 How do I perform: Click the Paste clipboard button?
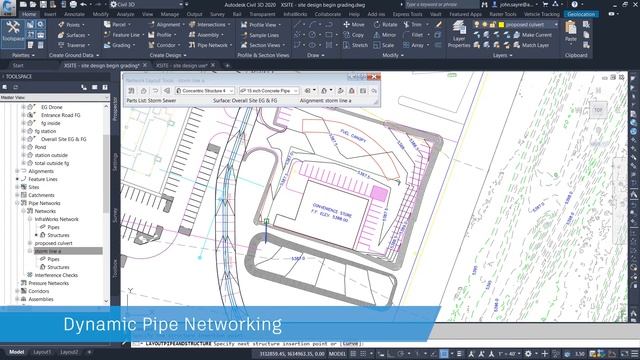click(571, 32)
